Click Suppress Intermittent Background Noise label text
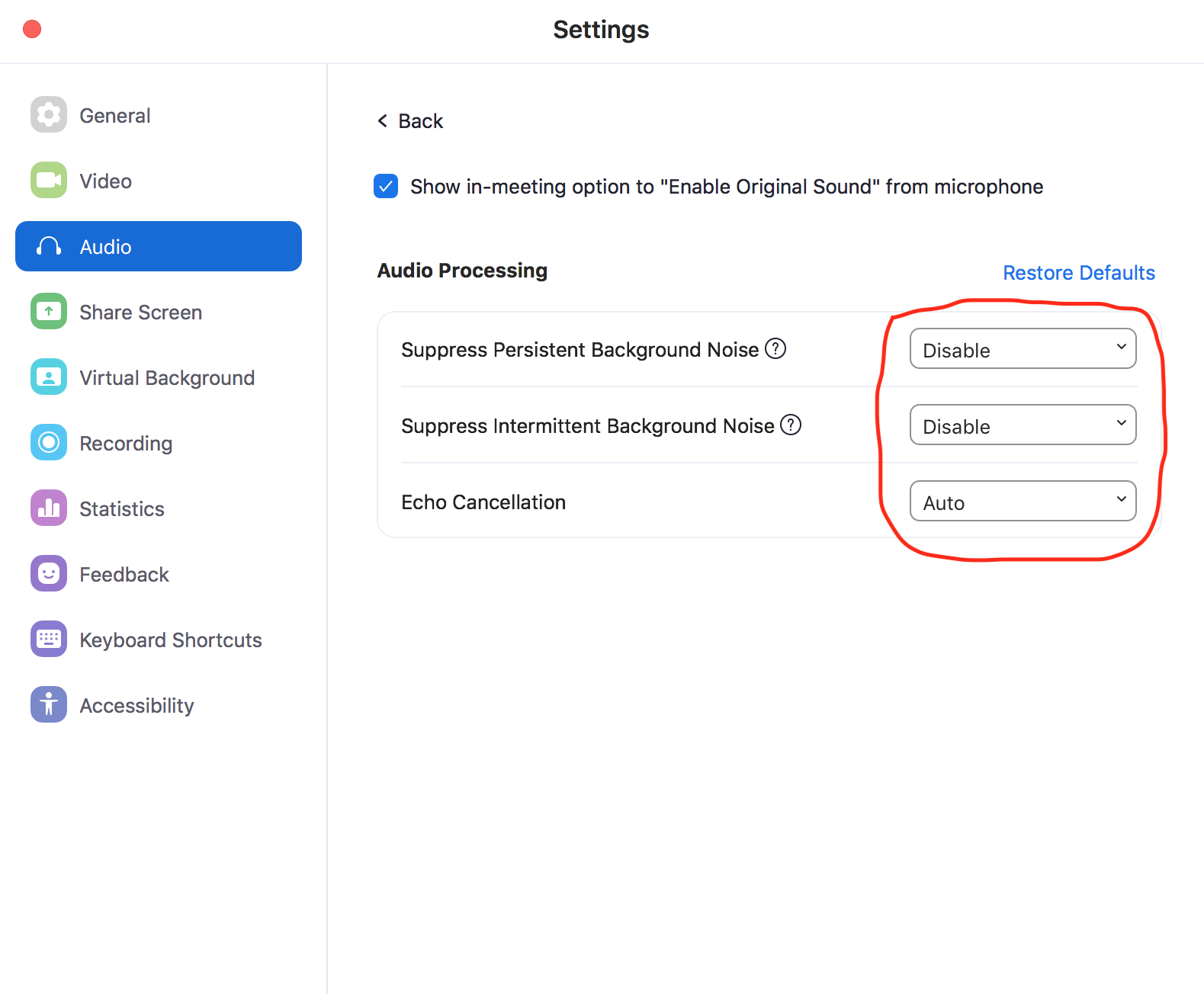 click(x=587, y=426)
